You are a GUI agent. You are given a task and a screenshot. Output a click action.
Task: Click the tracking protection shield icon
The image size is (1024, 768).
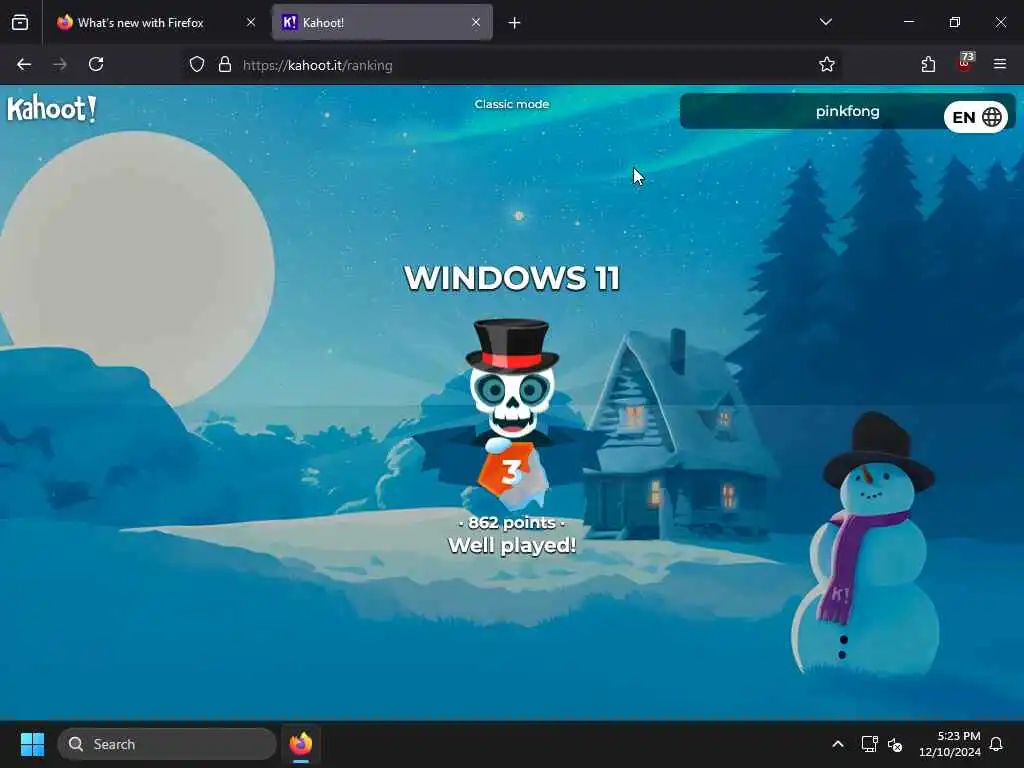point(197,65)
